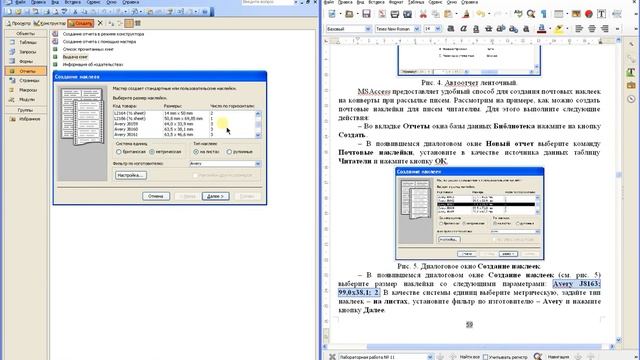Click the Details view icon in Access database window
This screenshot has height=360, width=640.
click(x=138, y=23)
